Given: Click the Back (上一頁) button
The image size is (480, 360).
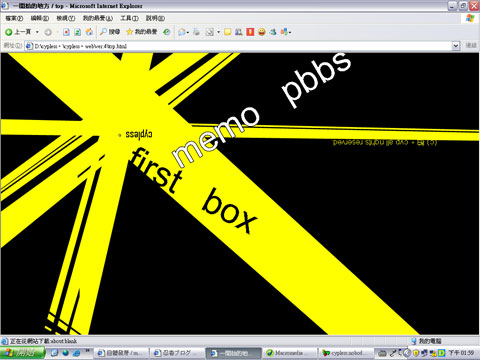Looking at the screenshot, I should [x=18, y=32].
